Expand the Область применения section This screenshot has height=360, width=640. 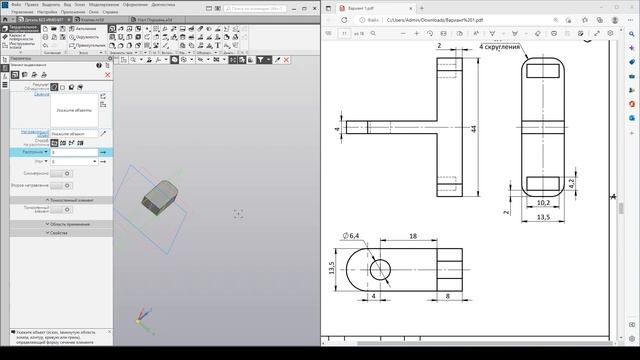(x=61, y=224)
